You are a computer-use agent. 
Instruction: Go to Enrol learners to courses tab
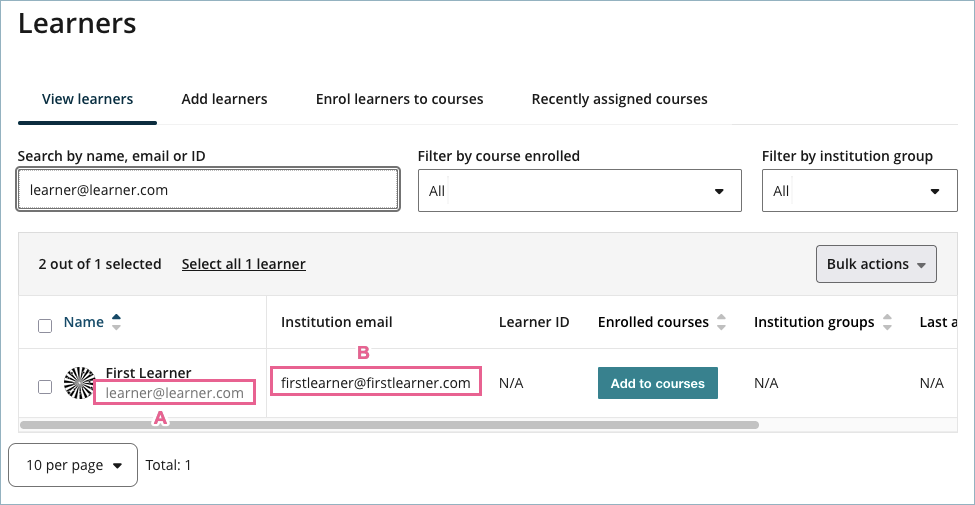tap(399, 99)
